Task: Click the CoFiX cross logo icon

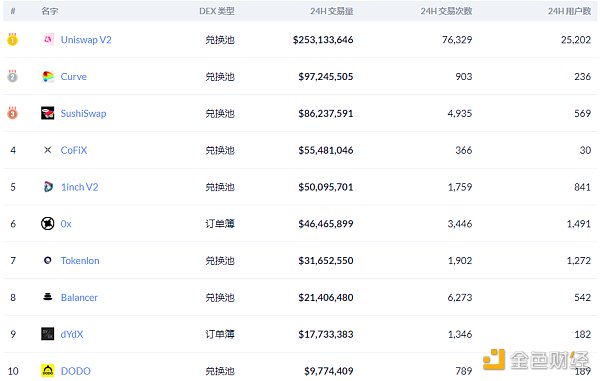Action: pyautogui.click(x=48, y=150)
